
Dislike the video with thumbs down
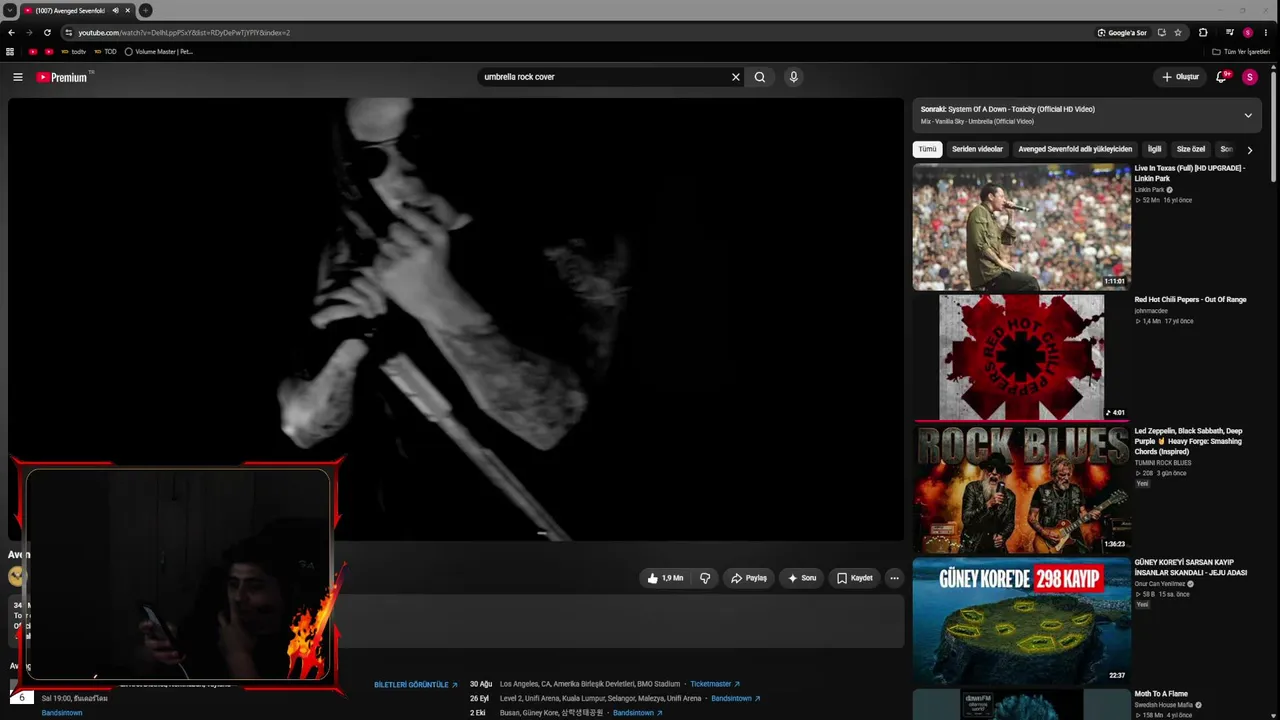pos(705,578)
